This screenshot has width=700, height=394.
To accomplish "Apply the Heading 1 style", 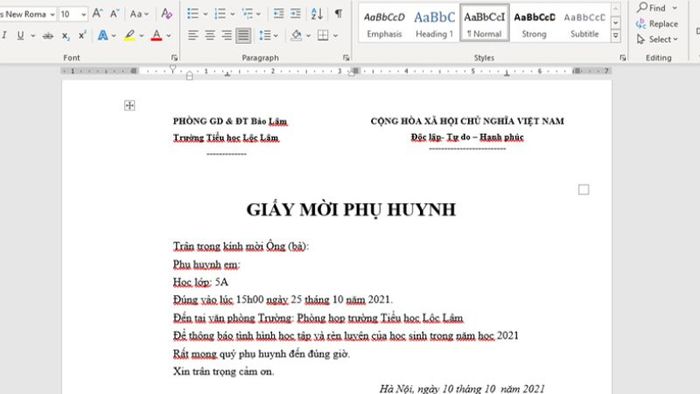I will [x=434, y=24].
